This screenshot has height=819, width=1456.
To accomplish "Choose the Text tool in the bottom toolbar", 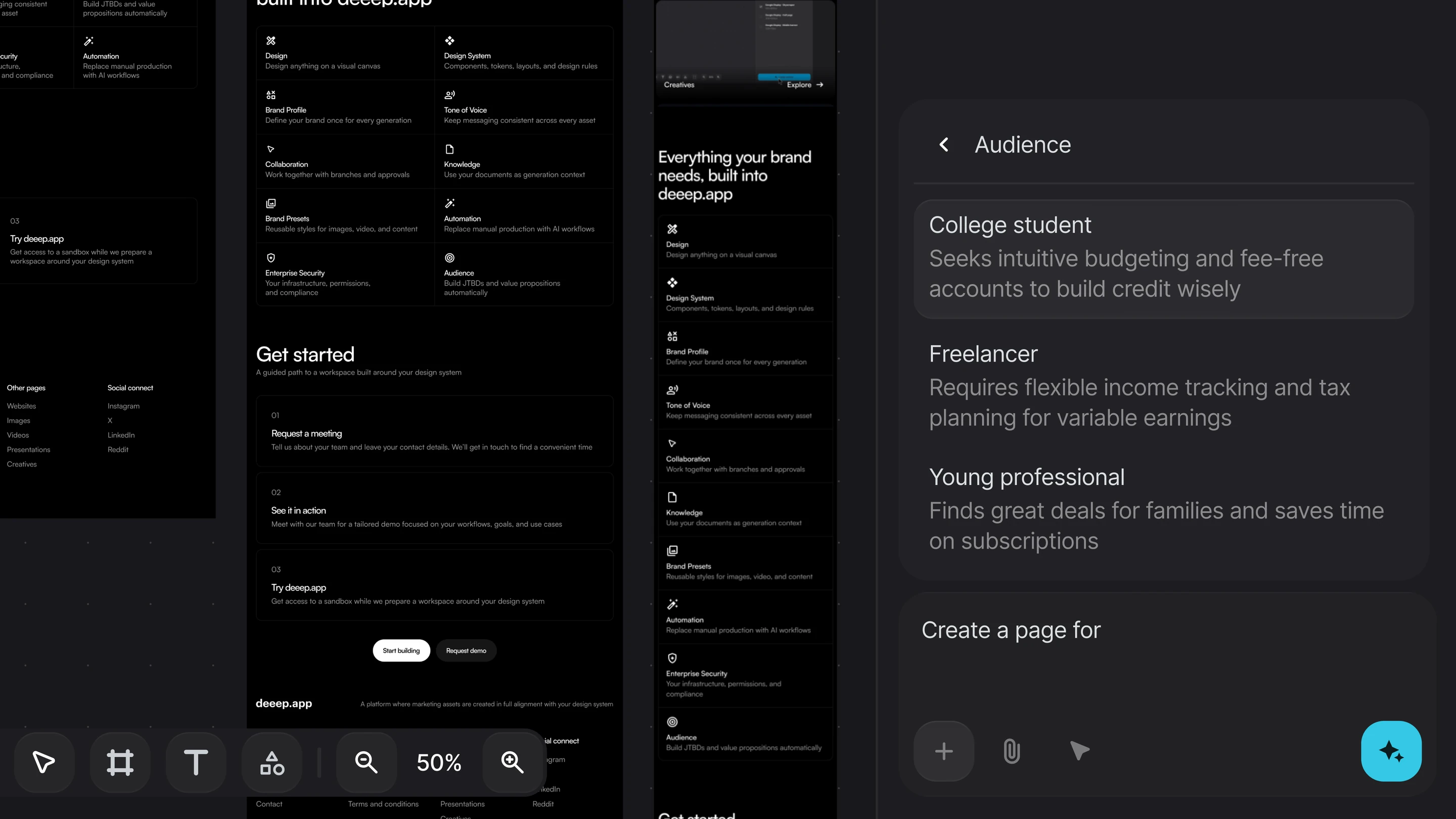I will pyautogui.click(x=196, y=762).
